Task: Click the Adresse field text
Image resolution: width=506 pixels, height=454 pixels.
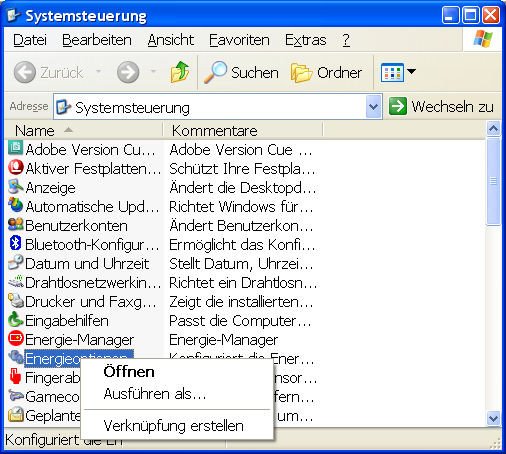Action: [x=132, y=108]
